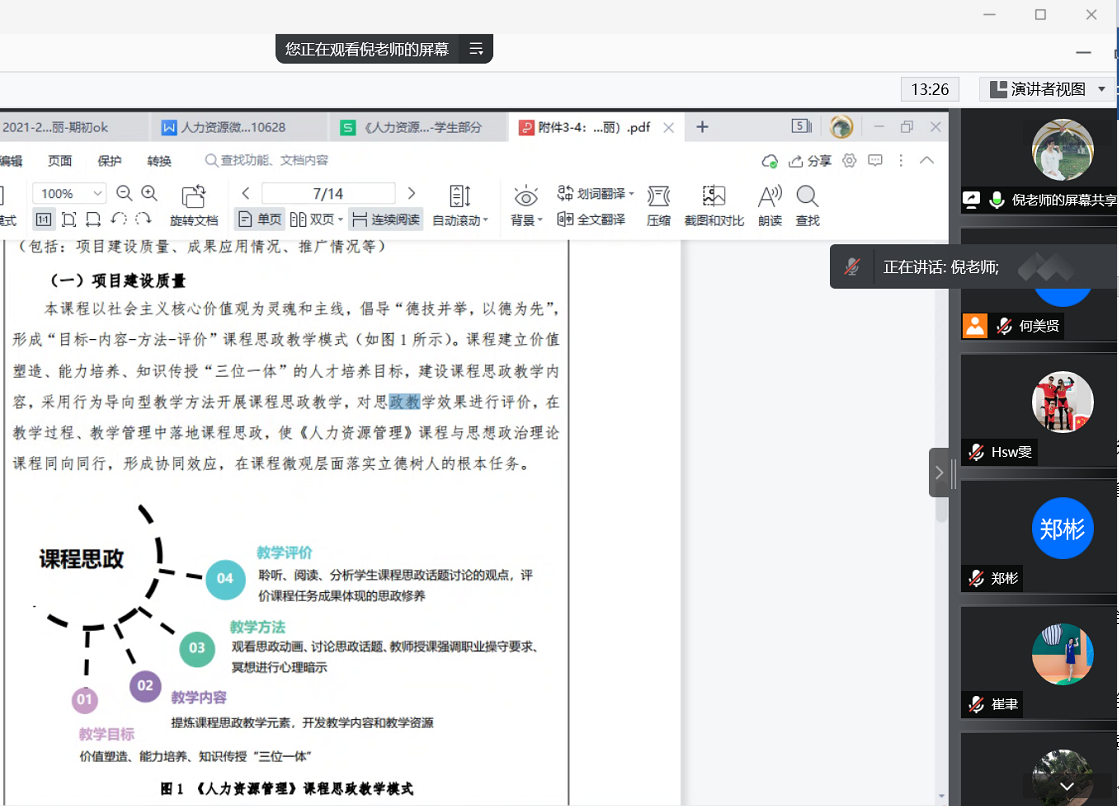Open the 转换 convert menu
Viewport: 1119px width, 806px height.
[159, 161]
